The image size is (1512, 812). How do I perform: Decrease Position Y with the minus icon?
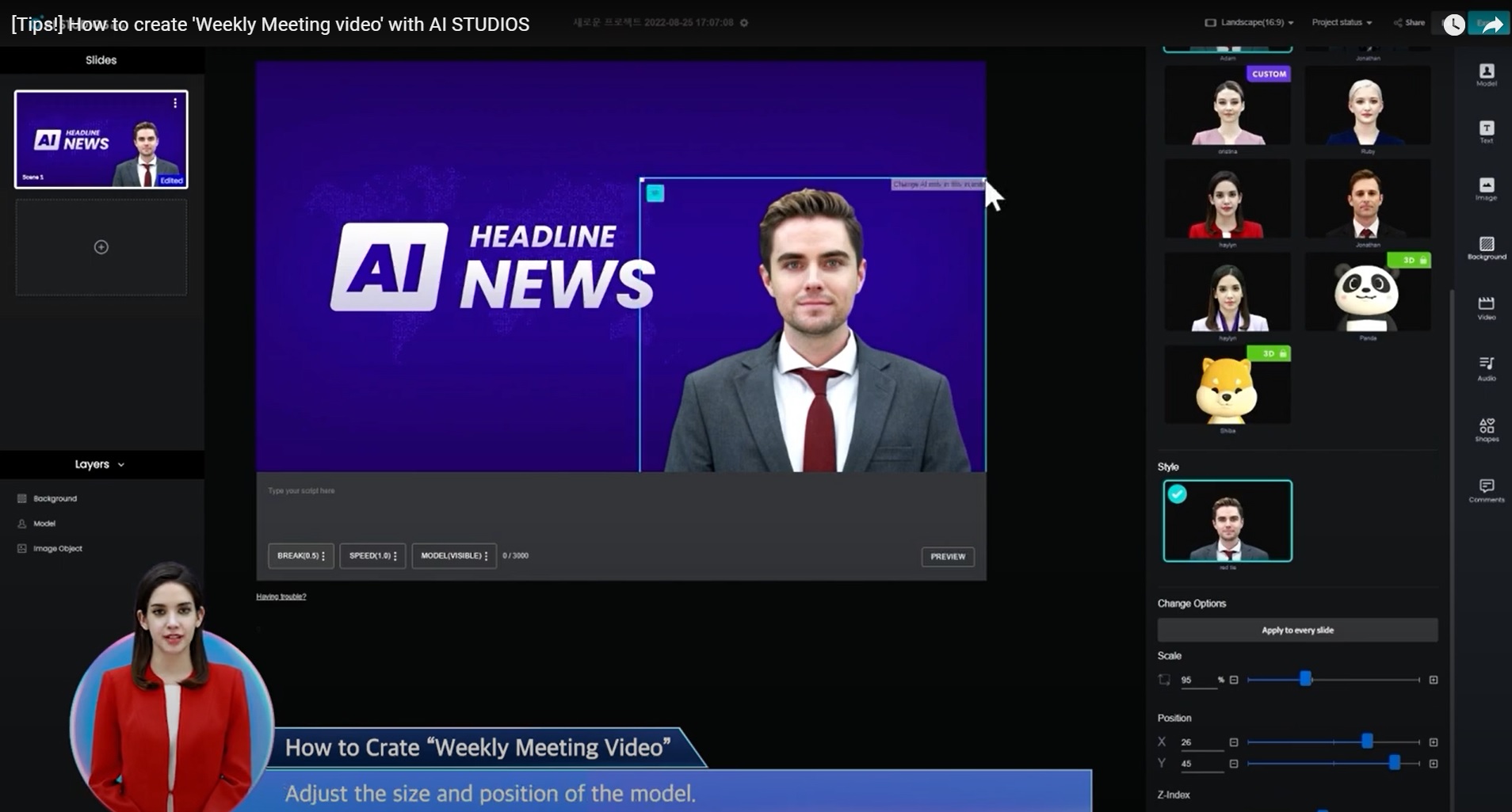click(x=1234, y=764)
